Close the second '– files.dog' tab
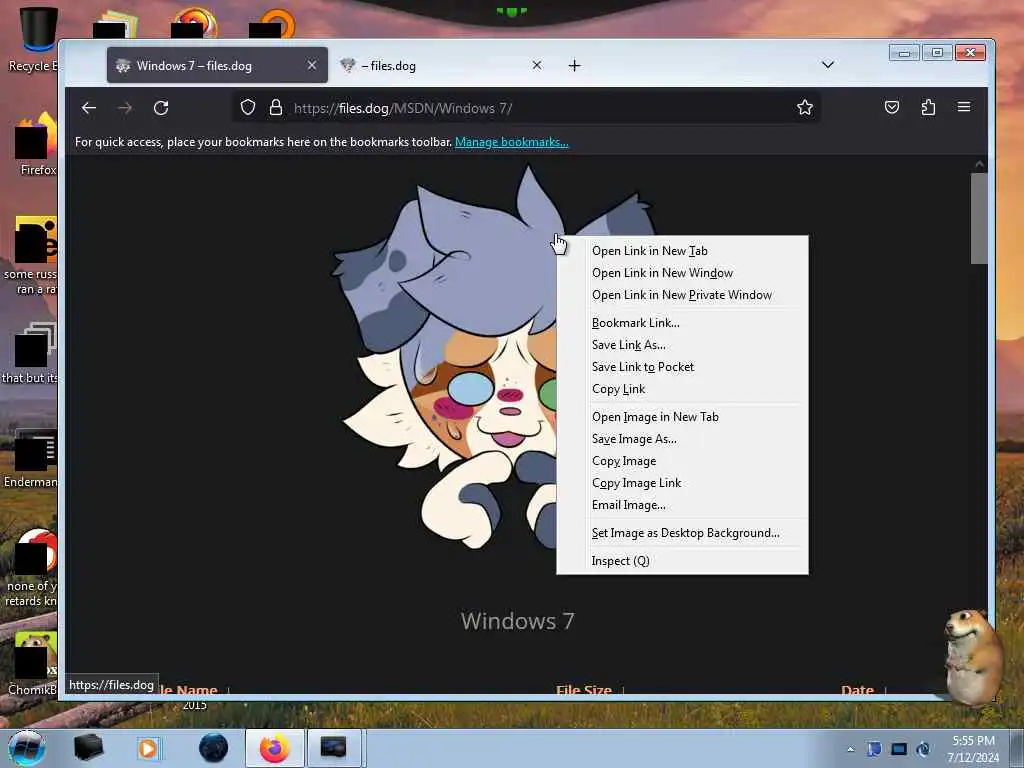This screenshot has height=768, width=1024. tap(537, 65)
